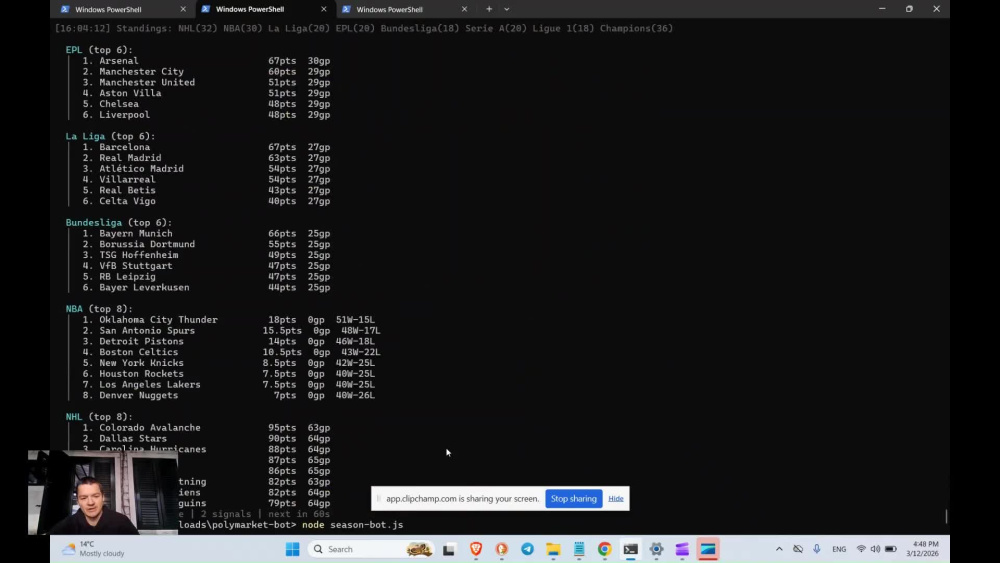Click the webcam overlay thumbnail
The width and height of the screenshot is (1000, 563).
(103, 492)
